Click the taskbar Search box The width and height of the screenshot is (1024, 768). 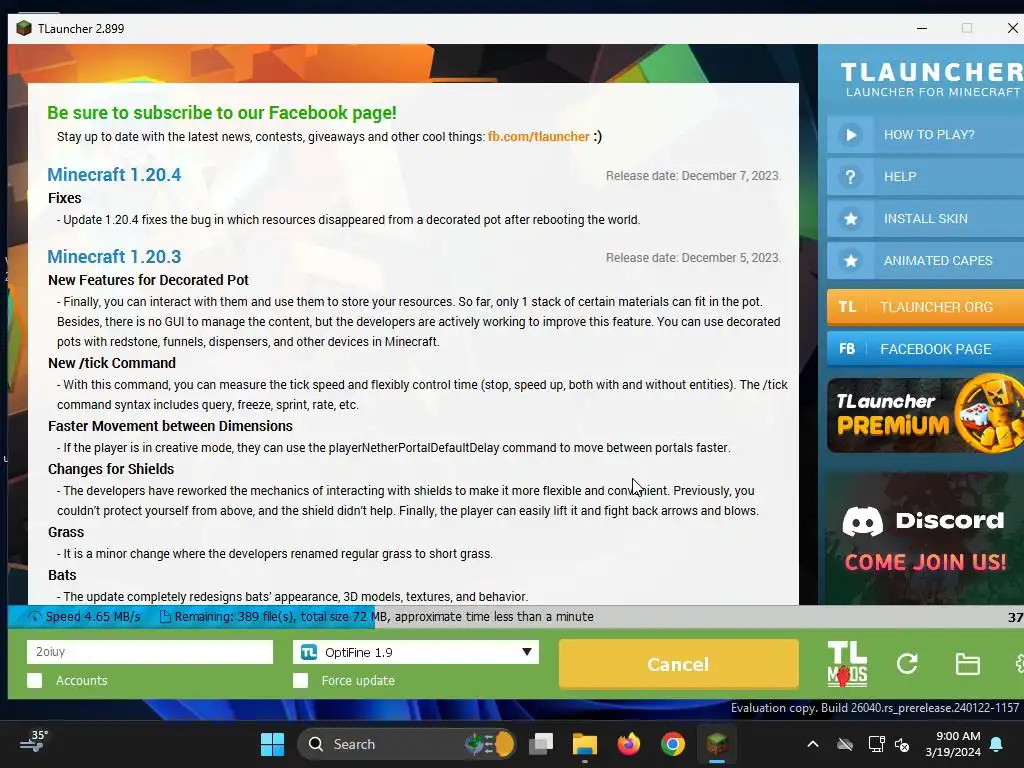click(406, 744)
